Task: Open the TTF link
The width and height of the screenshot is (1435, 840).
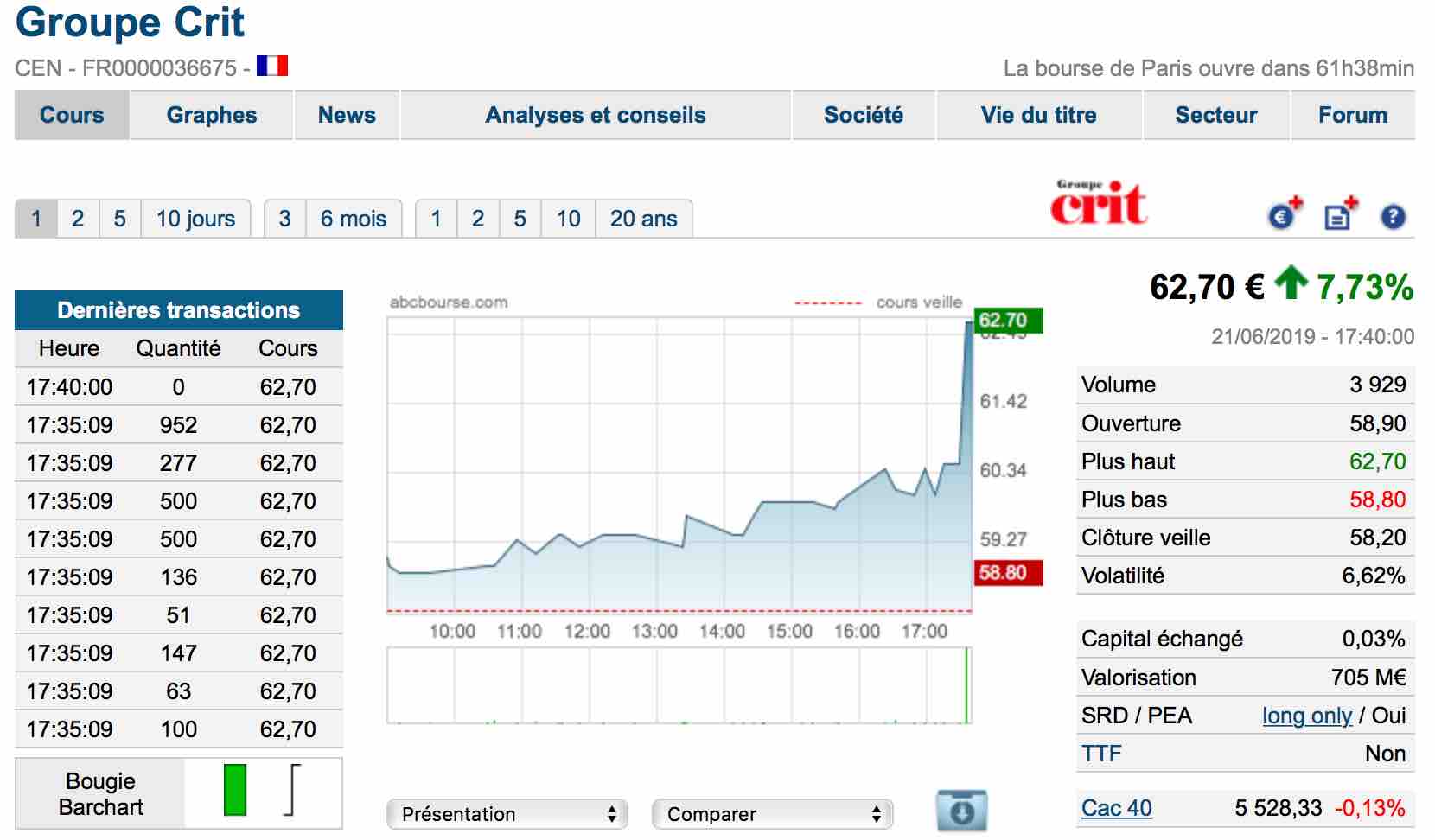Action: click(1101, 754)
